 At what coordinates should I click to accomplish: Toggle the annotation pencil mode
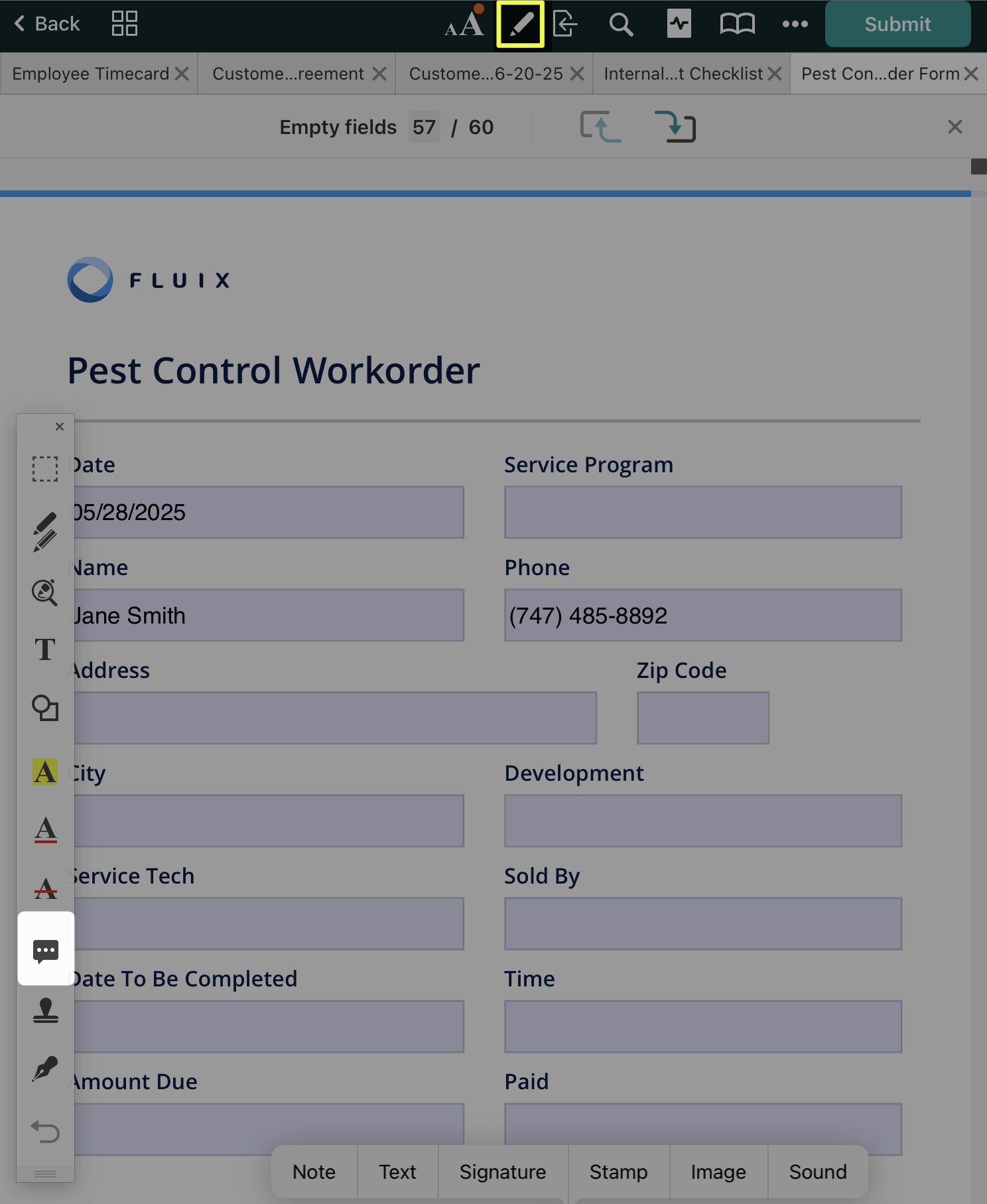(520, 25)
